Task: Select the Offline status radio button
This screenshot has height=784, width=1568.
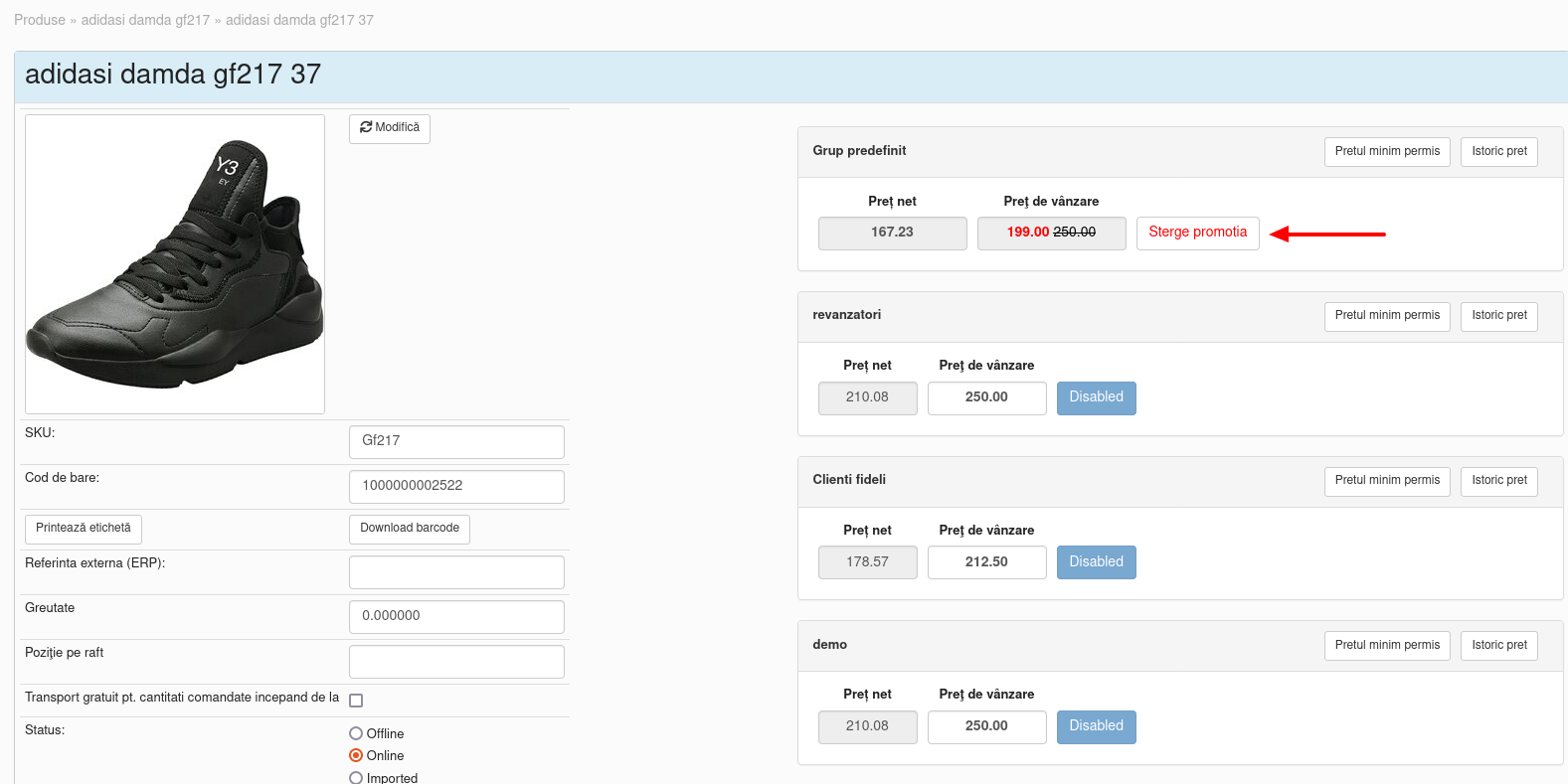Action: 356,733
